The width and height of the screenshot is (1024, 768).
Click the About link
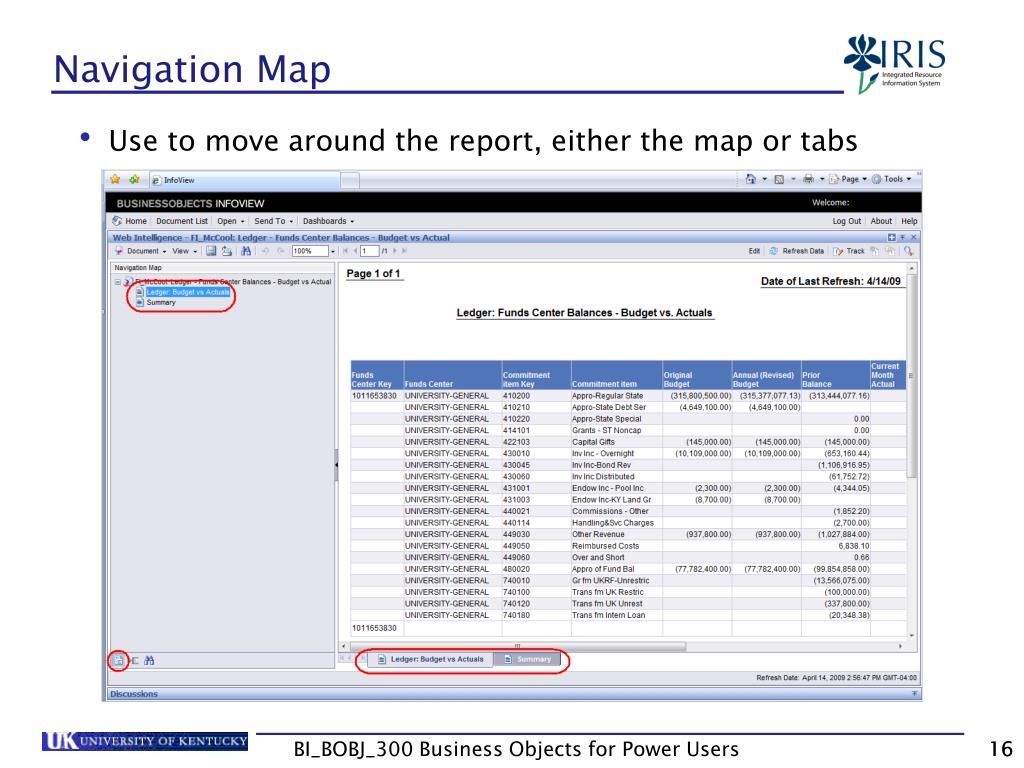(x=881, y=221)
